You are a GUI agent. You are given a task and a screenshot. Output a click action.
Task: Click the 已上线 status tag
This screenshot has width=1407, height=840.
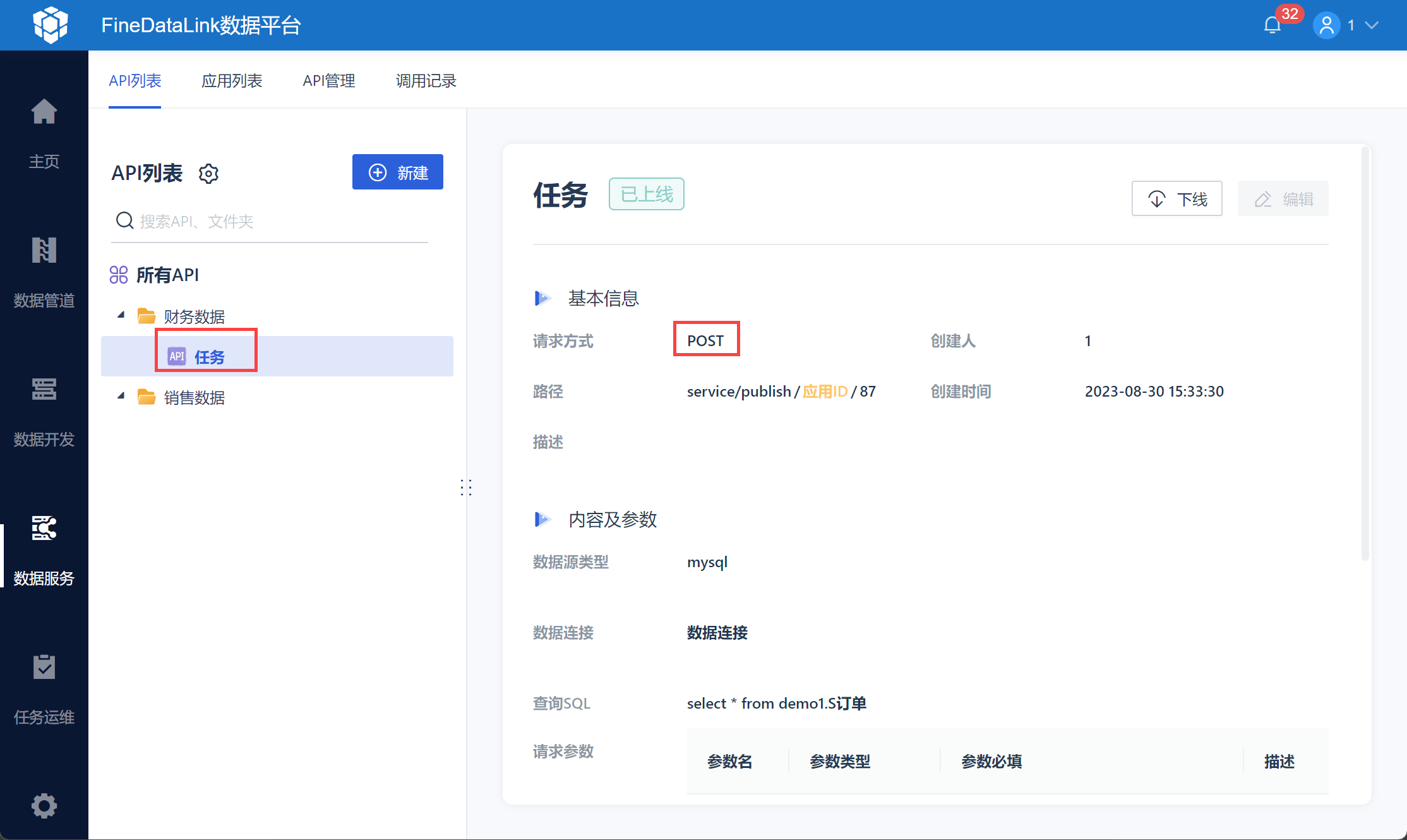click(x=646, y=194)
